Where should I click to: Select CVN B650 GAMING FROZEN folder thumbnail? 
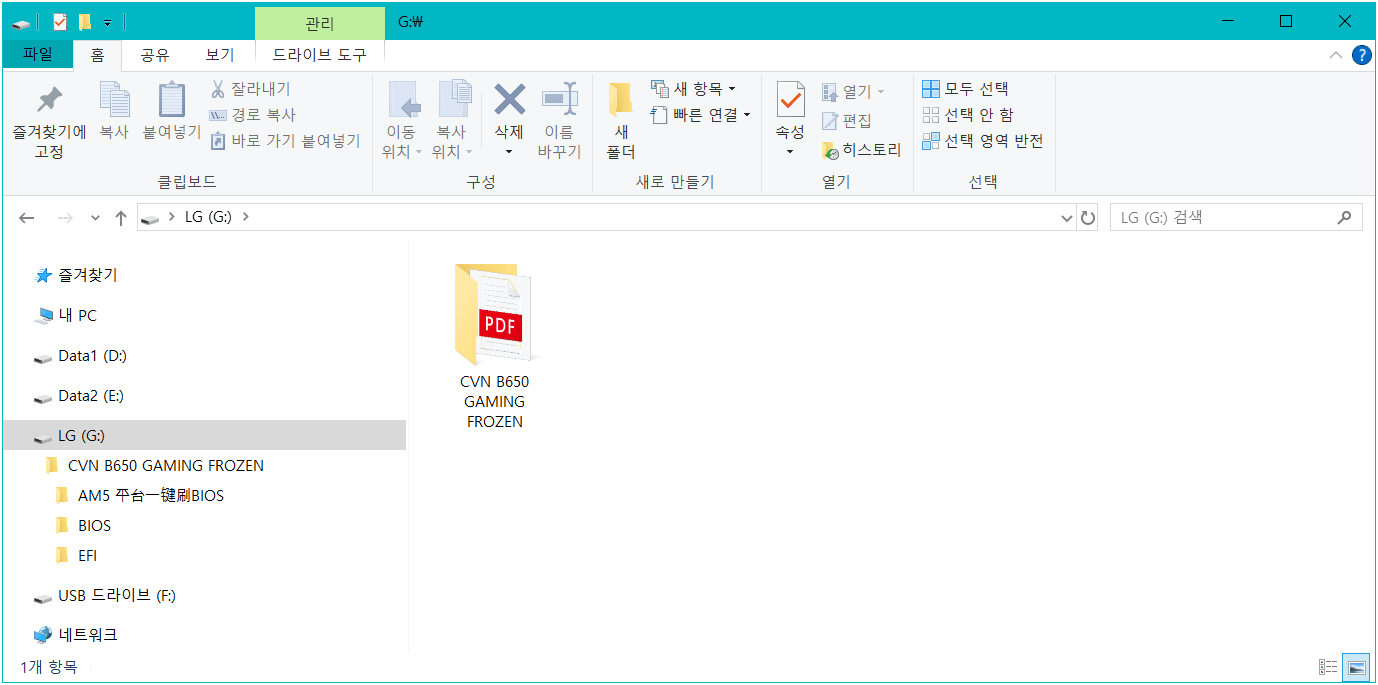click(494, 345)
